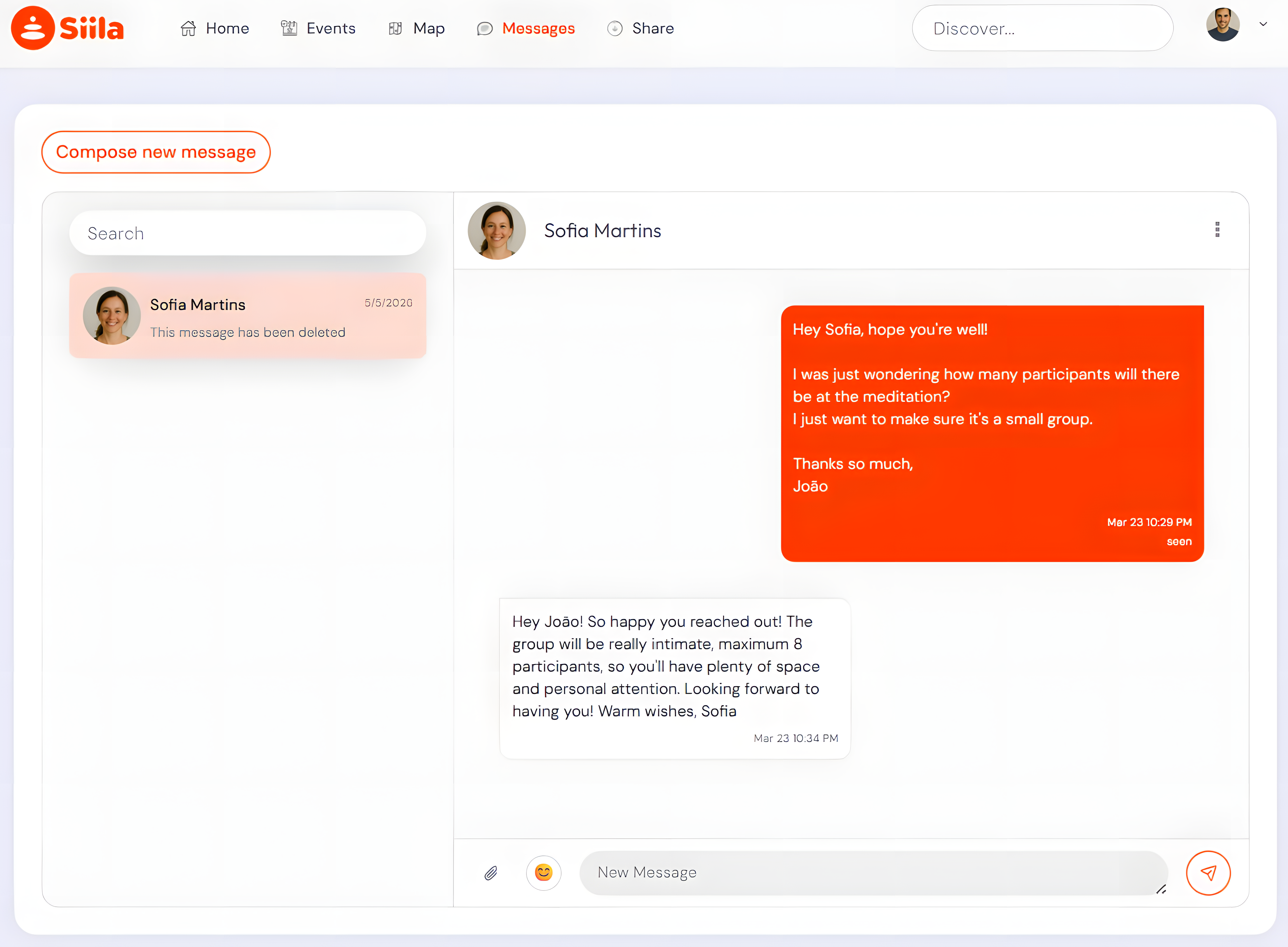Focus the New Message text field
Viewport: 1288px width, 947px height.
coord(874,873)
